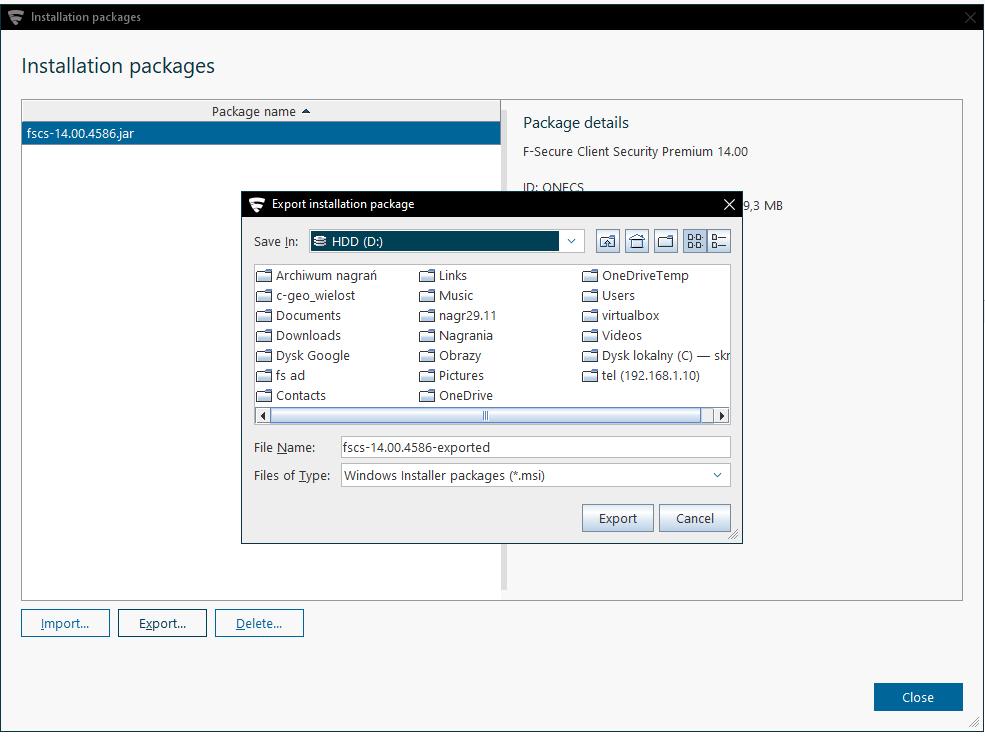Click the file list's right scroll arrow
Viewport: 985px width, 737px height.
pos(722,415)
